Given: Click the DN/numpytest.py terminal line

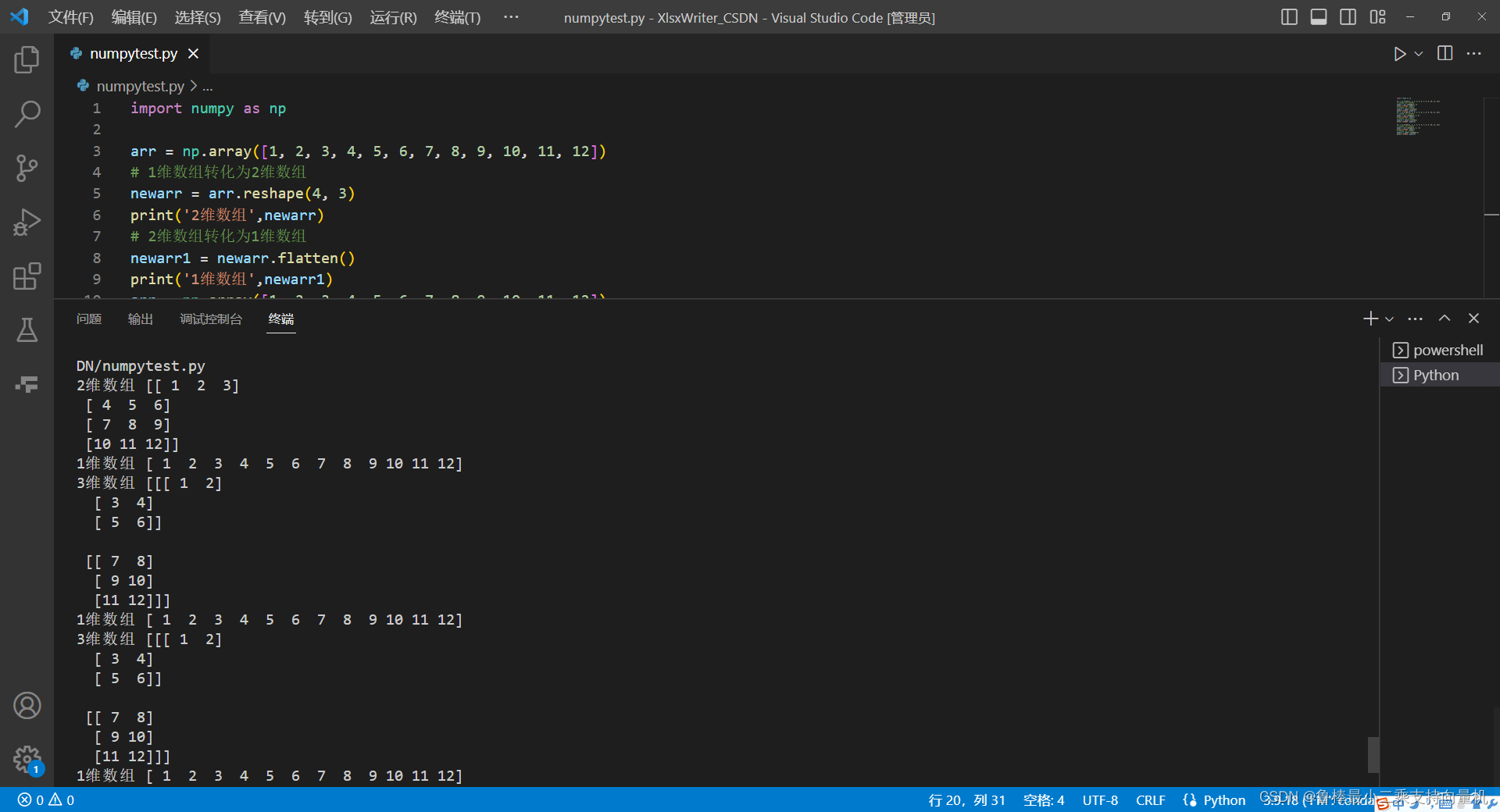Looking at the screenshot, I should [x=141, y=366].
